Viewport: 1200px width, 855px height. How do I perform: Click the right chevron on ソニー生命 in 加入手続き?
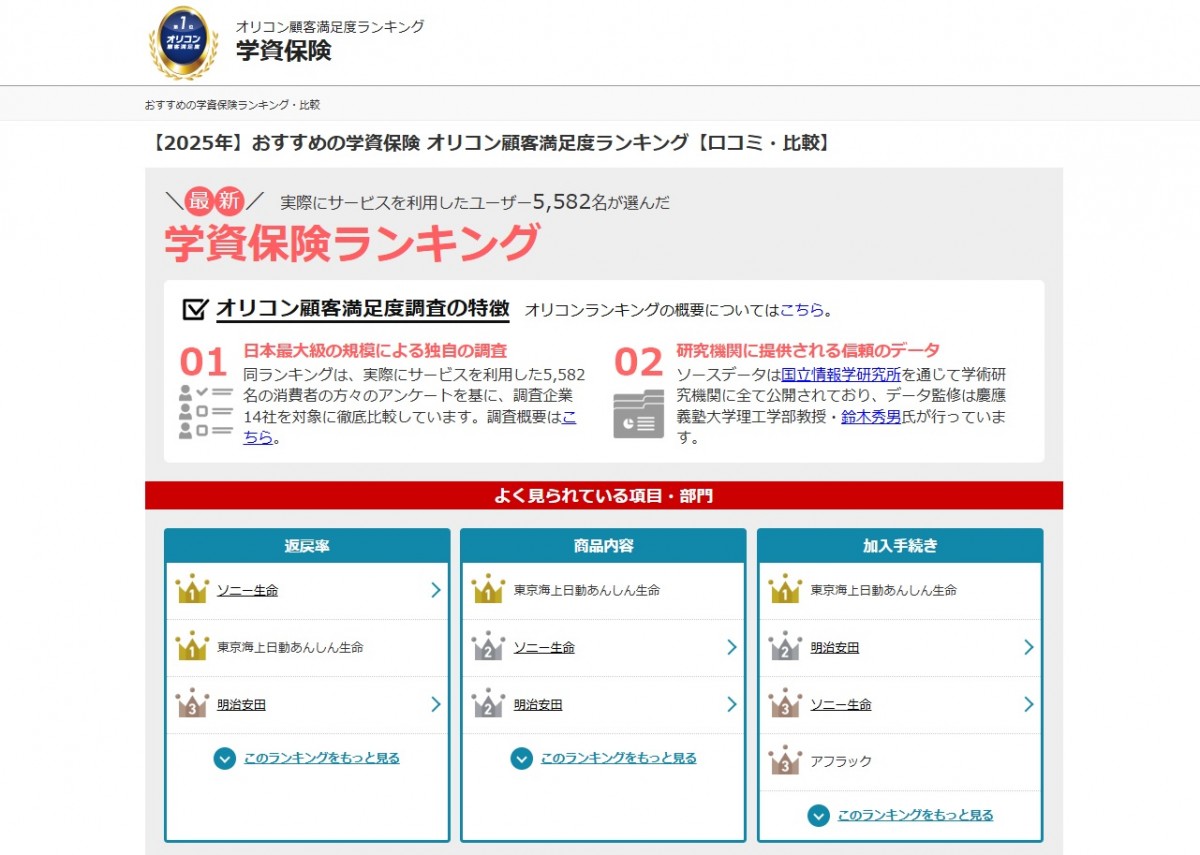(1029, 704)
